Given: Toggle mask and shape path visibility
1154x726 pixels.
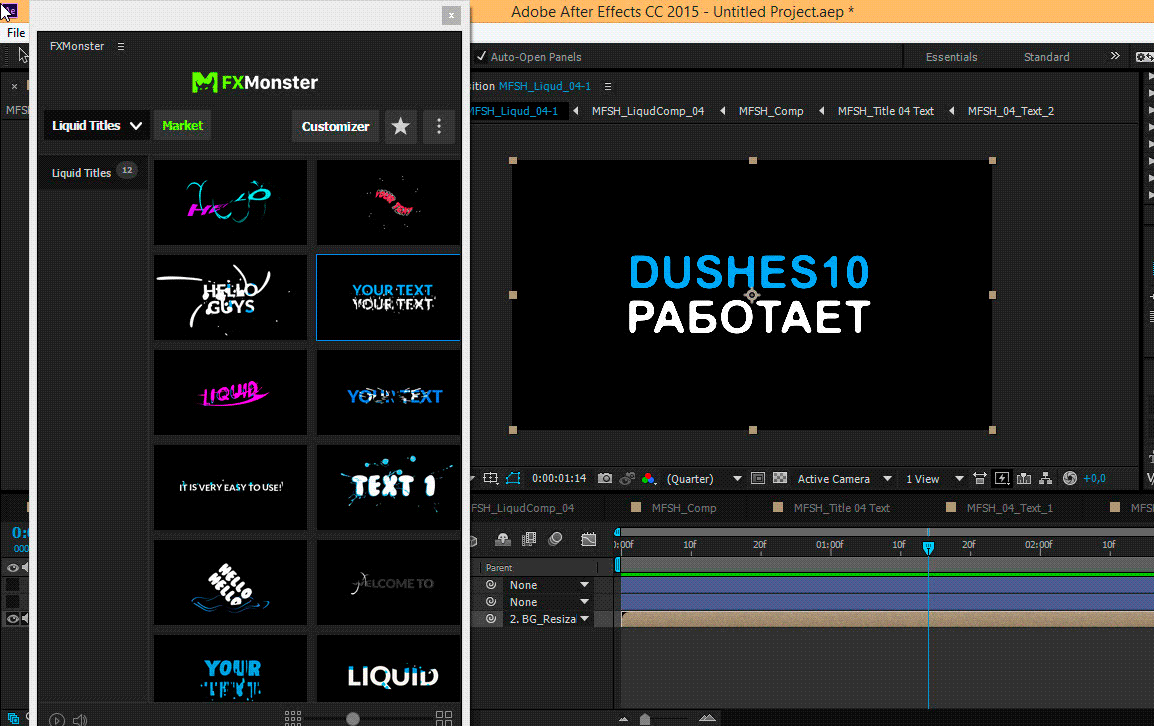Looking at the screenshot, I should pos(514,479).
